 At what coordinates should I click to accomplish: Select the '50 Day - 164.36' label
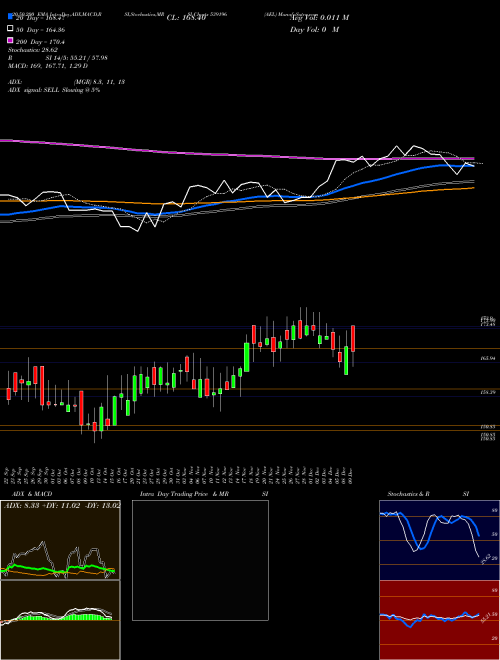pyautogui.click(x=40, y=29)
